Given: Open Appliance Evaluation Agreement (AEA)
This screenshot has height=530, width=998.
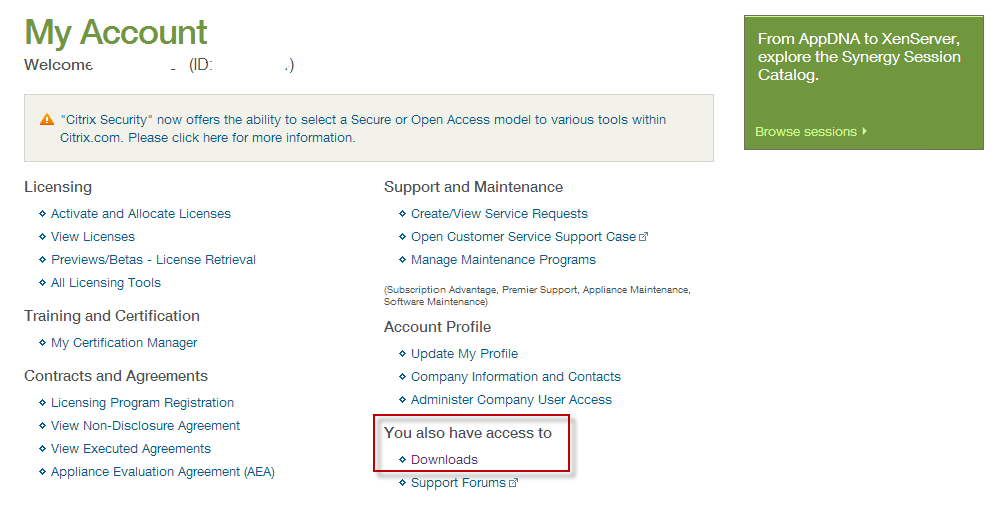Looking at the screenshot, I should pyautogui.click(x=162, y=472).
